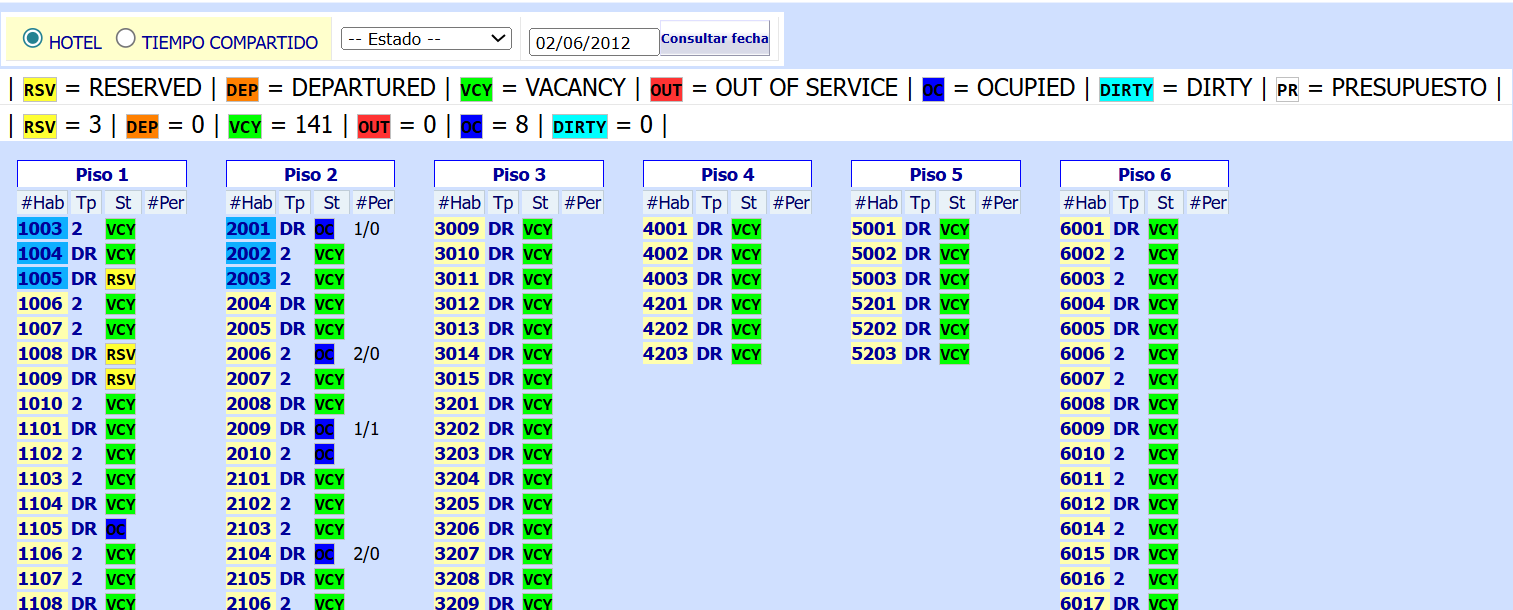Screen dimensions: 1513x610
Task: Open the Estado dropdown
Action: coord(426,39)
